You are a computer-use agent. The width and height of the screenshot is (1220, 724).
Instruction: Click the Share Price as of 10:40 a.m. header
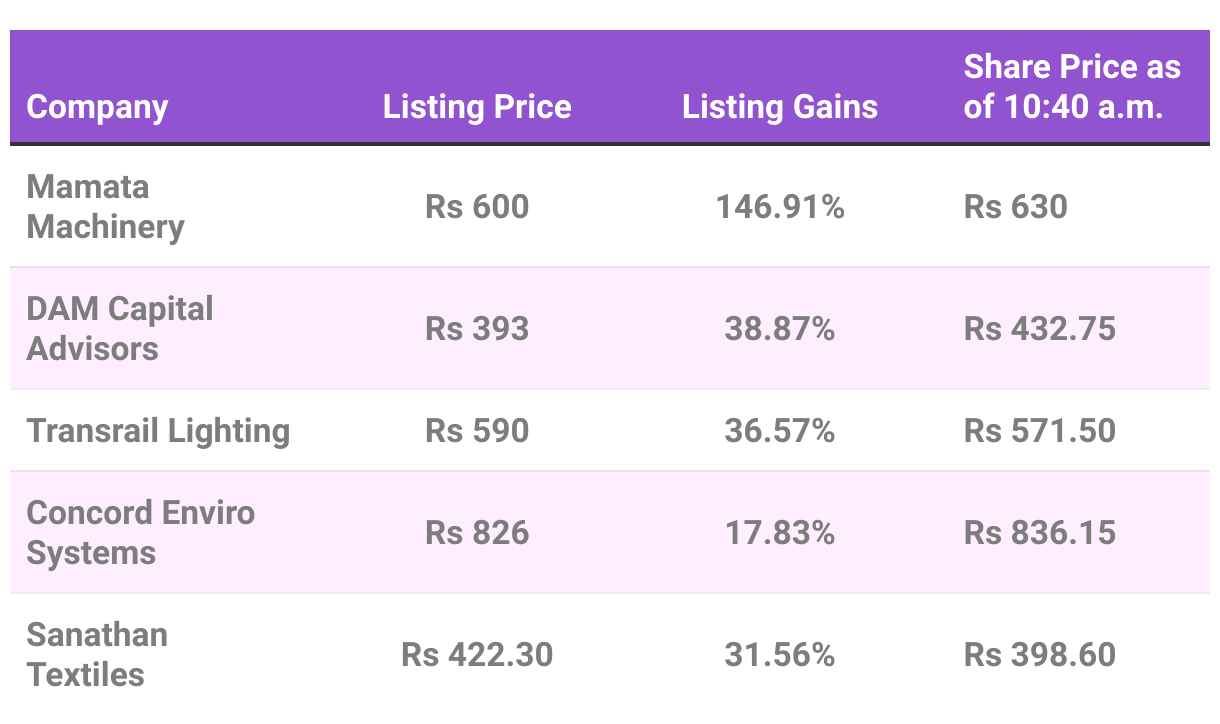pos(1071,87)
